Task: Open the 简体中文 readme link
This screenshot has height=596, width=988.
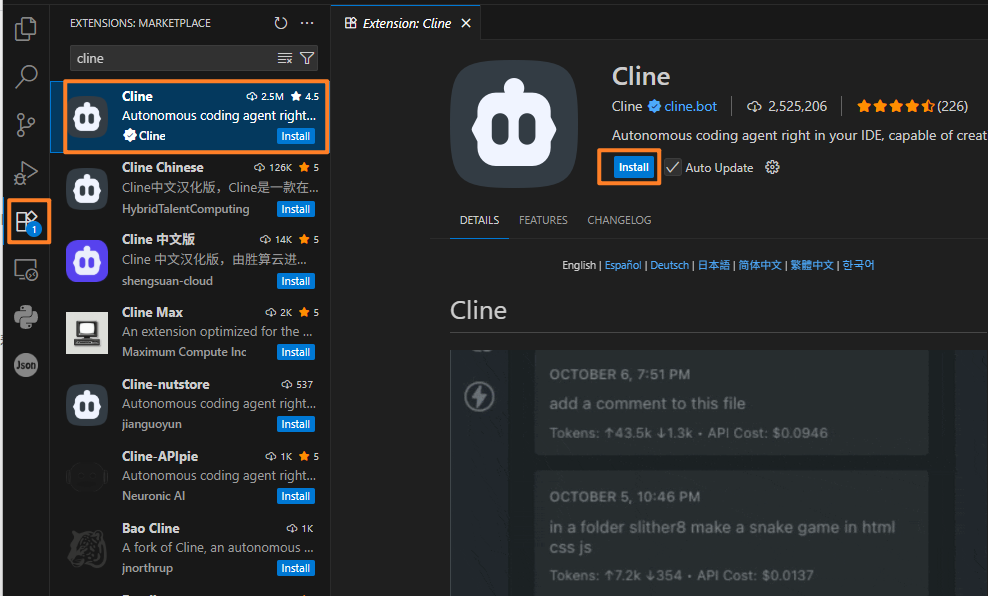Action: (x=760, y=265)
